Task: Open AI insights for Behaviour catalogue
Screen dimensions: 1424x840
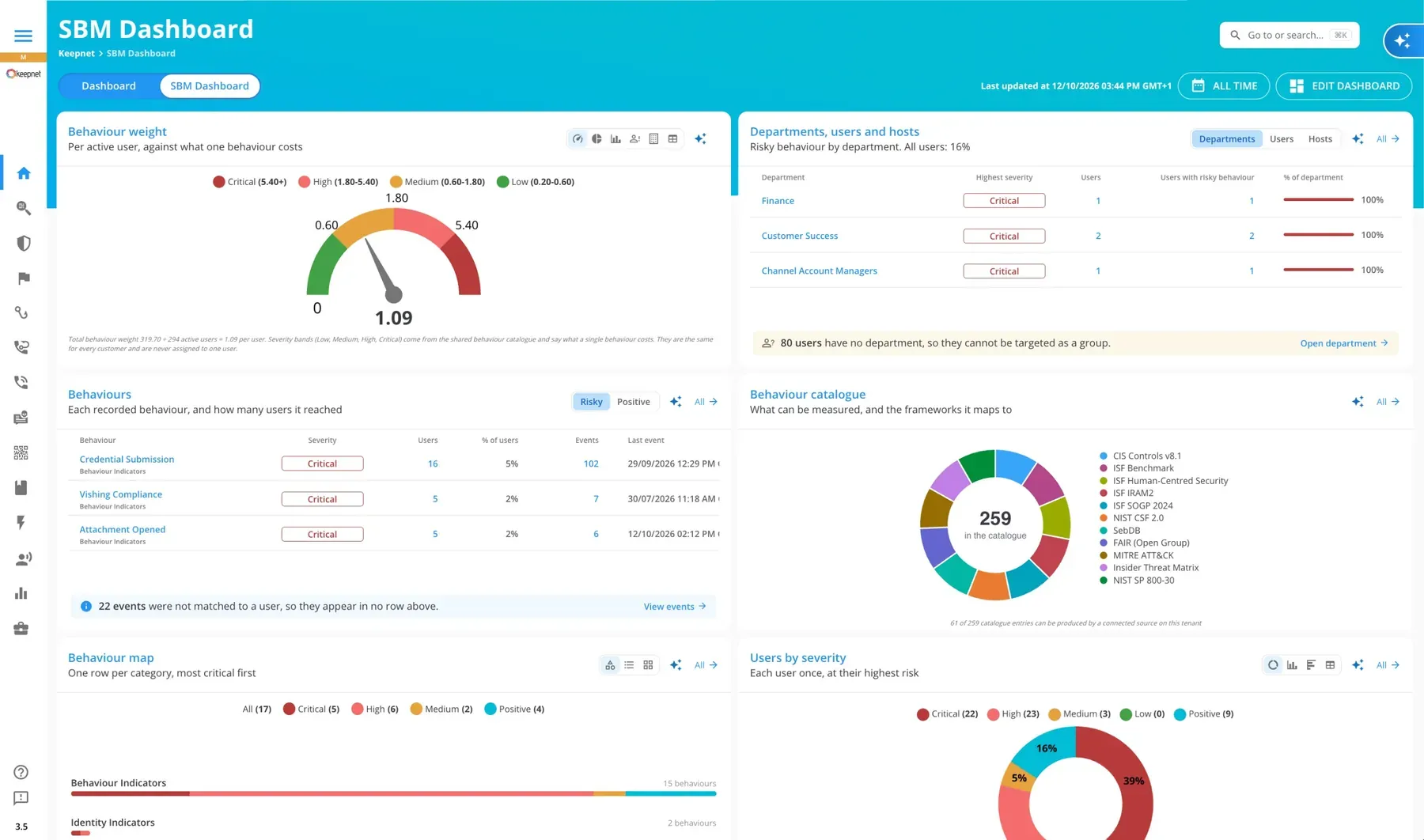Action: click(1358, 402)
